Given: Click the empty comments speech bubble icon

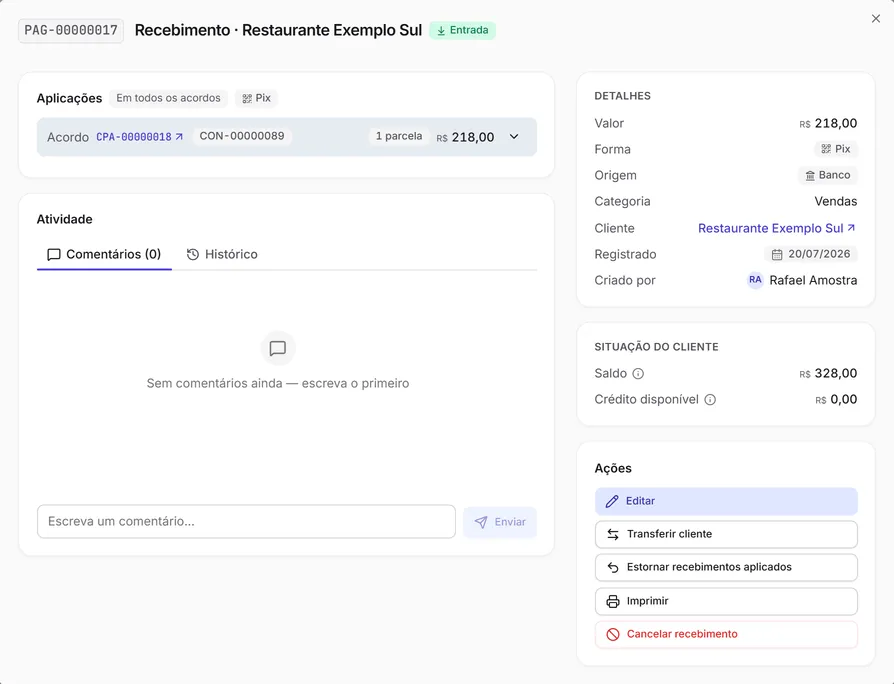Looking at the screenshot, I should click(278, 348).
